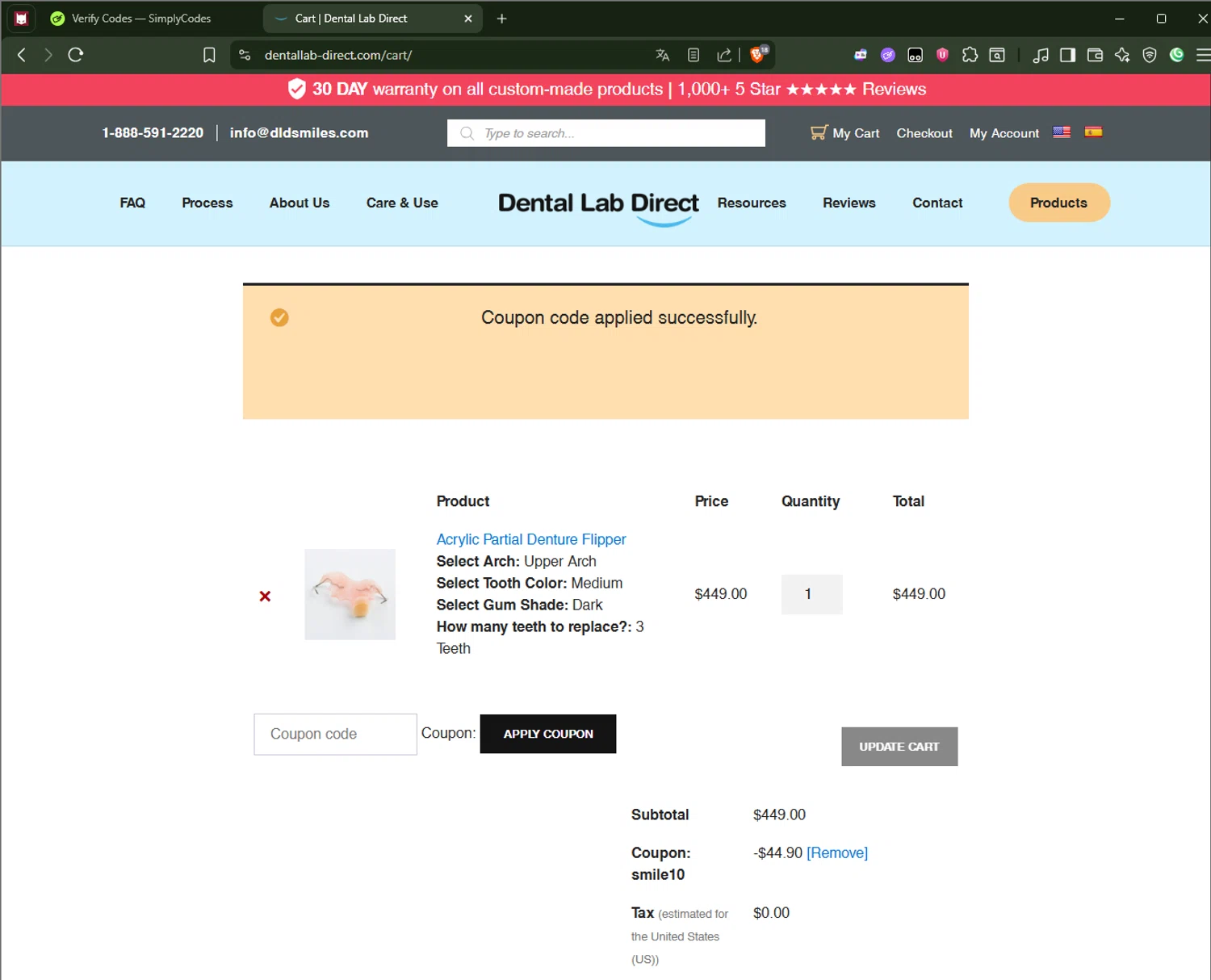
Task: Open the VPN shield icon
Action: (x=1150, y=55)
